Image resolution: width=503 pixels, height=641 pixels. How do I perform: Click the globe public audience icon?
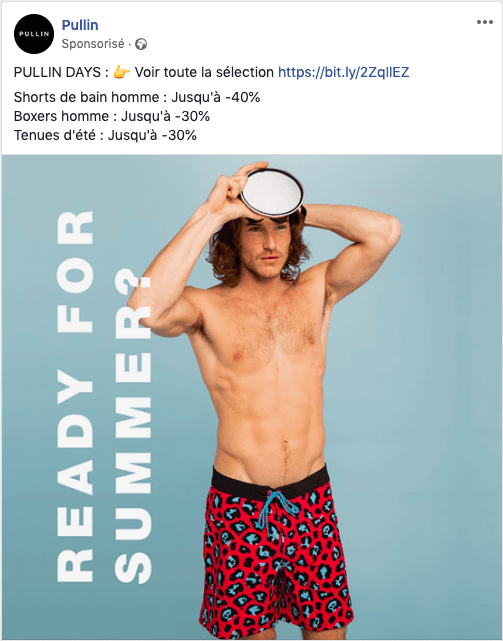(x=141, y=44)
